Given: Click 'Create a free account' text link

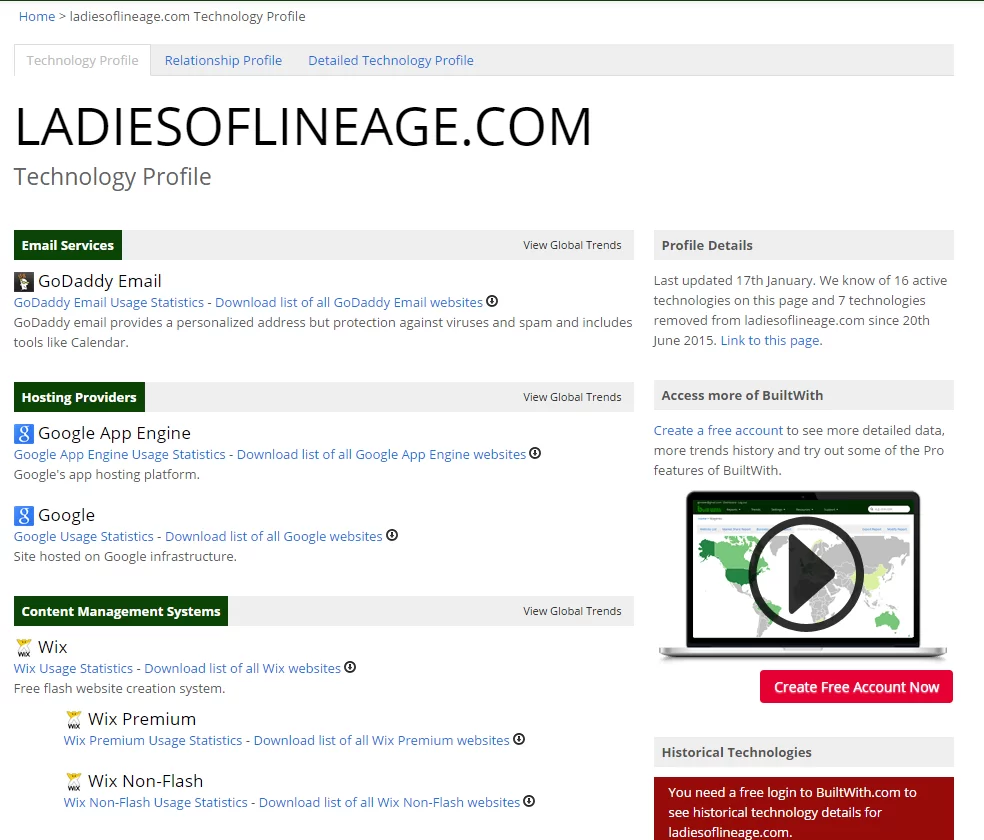Looking at the screenshot, I should click(x=718, y=430).
